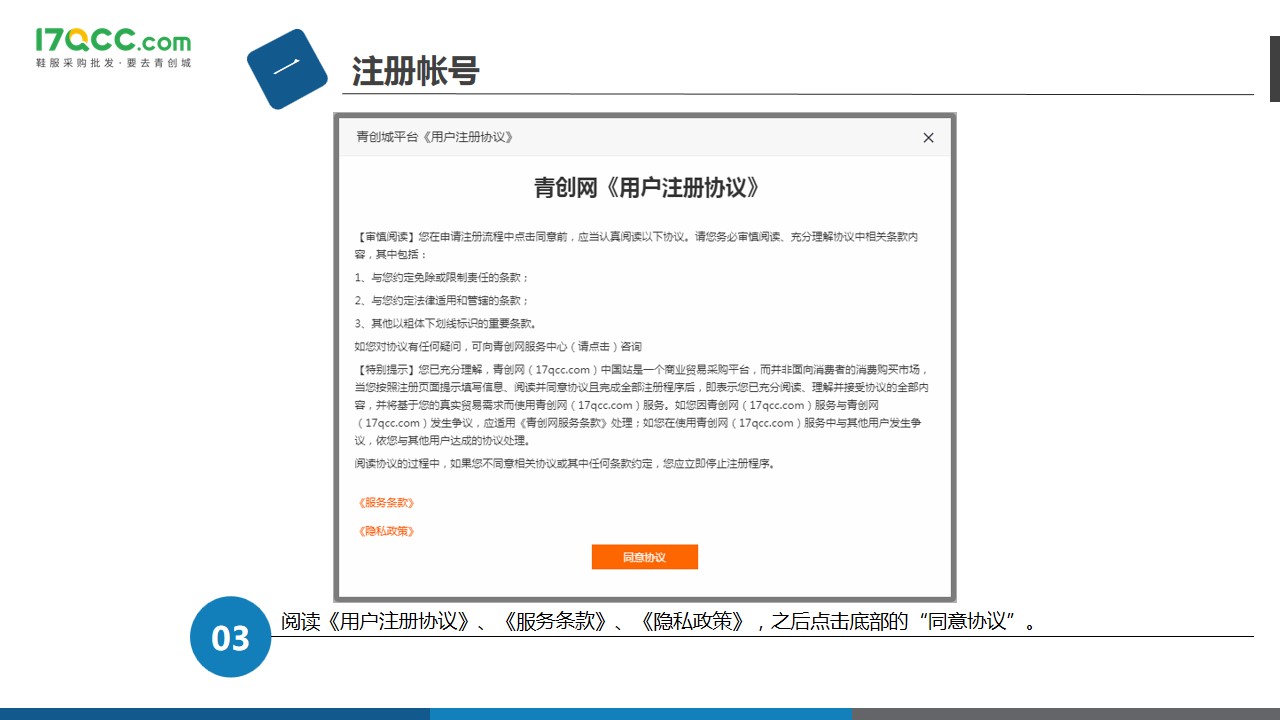The width and height of the screenshot is (1280, 720).
Task: Click the dark scrollbar handle at right edge
Action: (1274, 68)
